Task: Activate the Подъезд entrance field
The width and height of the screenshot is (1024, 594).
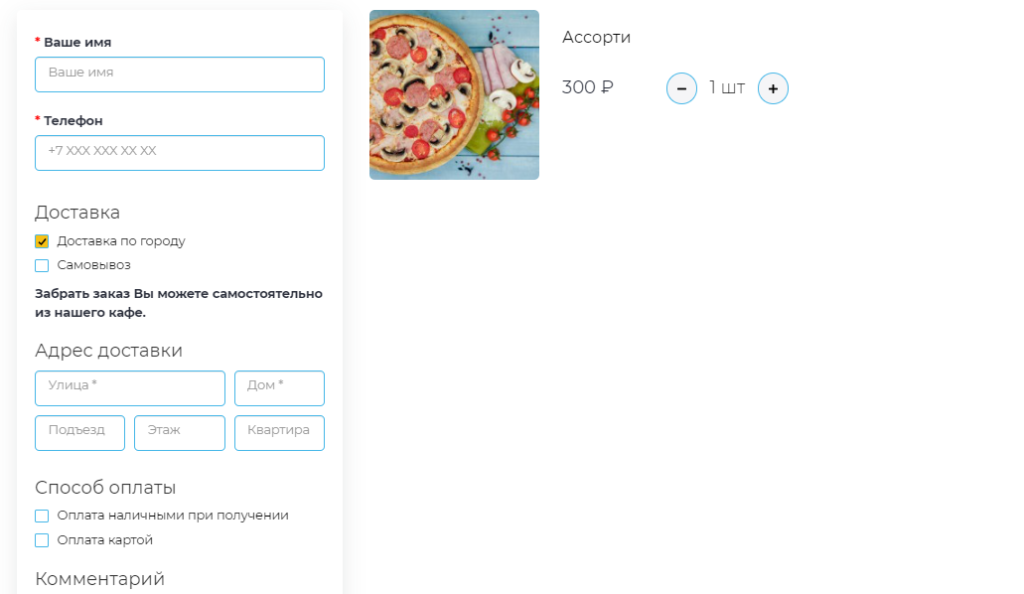Action: pos(80,433)
